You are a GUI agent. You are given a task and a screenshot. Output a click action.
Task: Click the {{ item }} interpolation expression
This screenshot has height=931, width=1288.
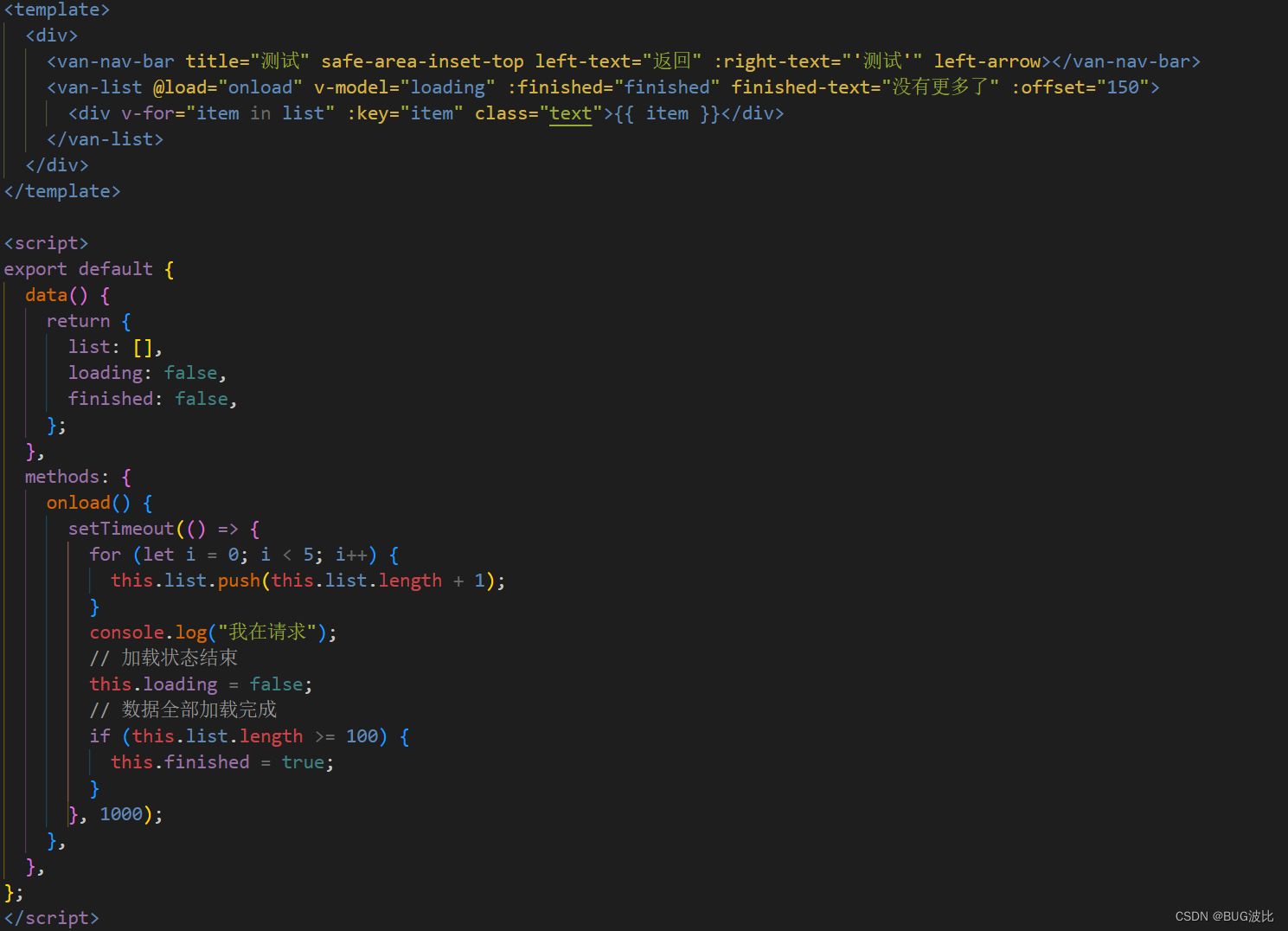click(667, 113)
